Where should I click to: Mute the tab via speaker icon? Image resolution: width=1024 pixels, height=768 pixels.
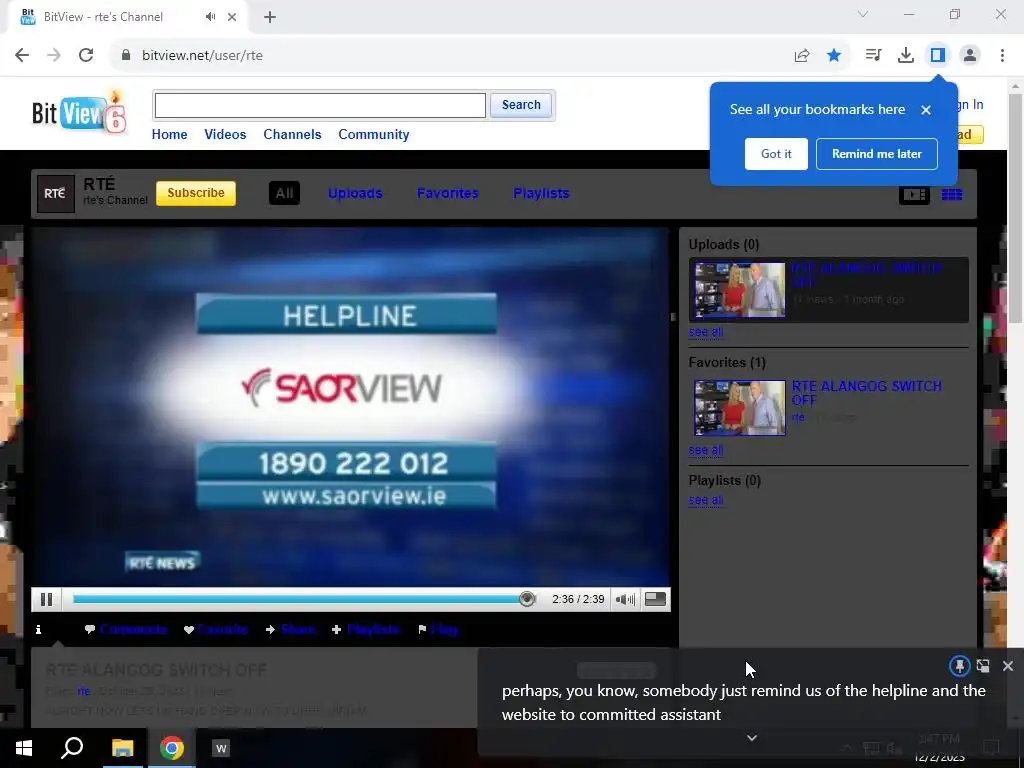(210, 17)
